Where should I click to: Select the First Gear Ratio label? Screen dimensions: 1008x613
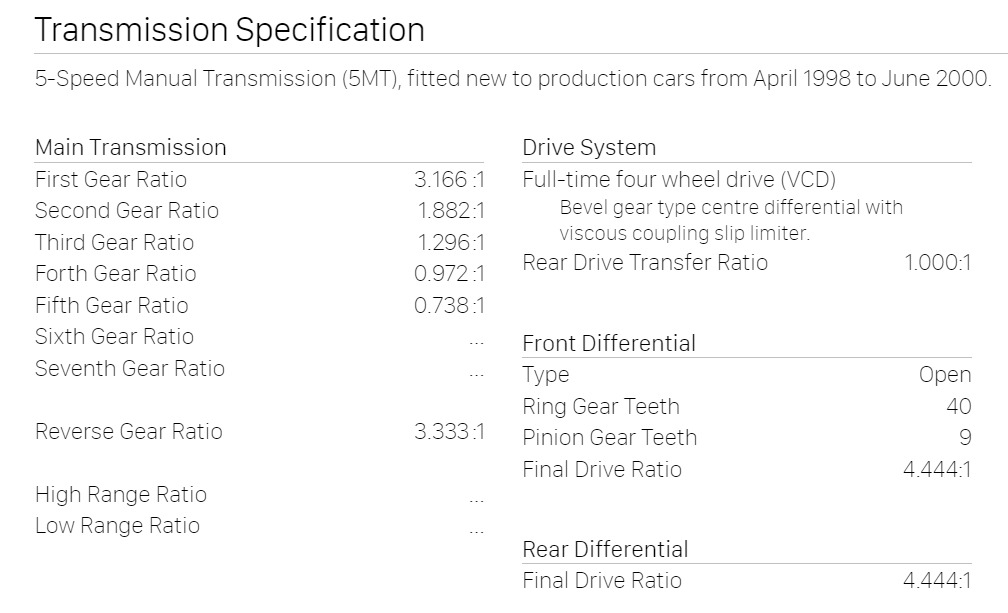tap(111, 179)
